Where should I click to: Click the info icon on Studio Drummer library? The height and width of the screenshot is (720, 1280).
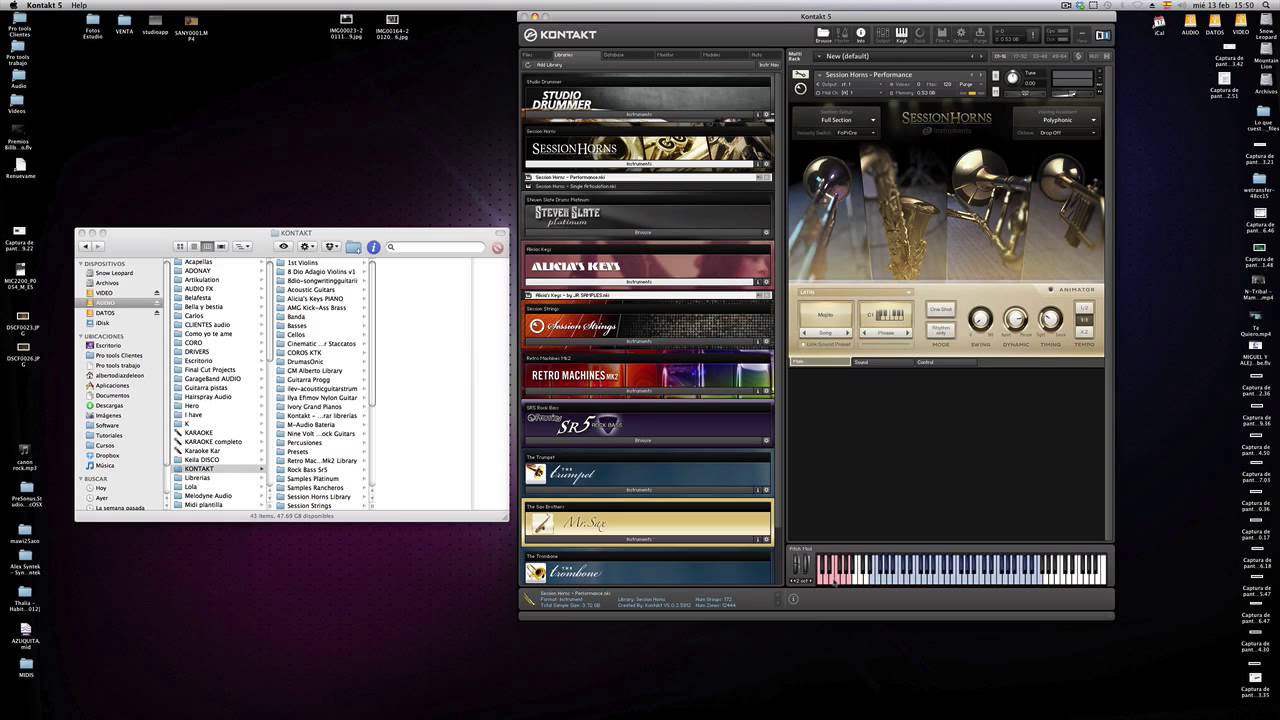click(758, 114)
